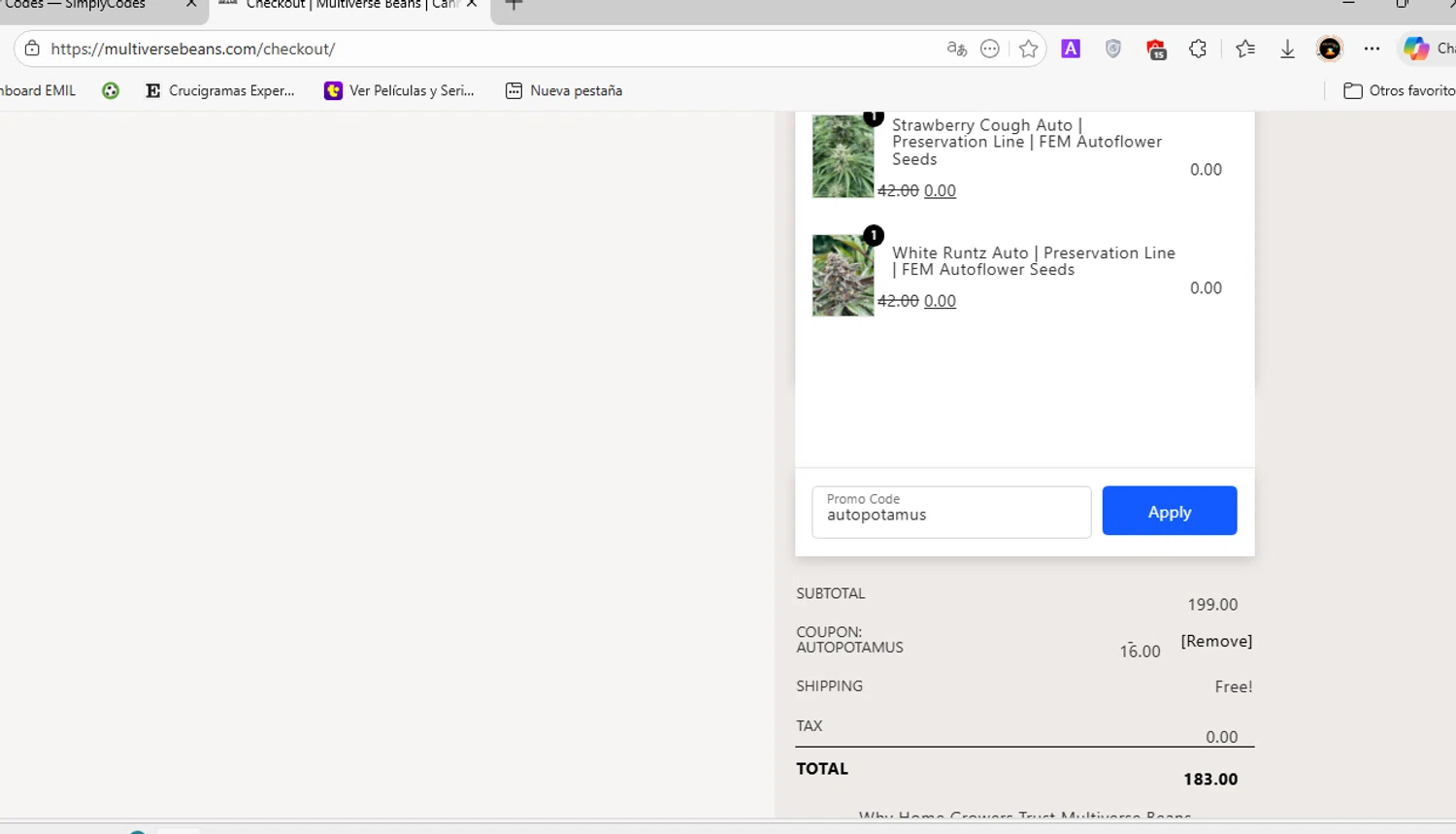Close the SimplyCodes tab

coord(191,5)
